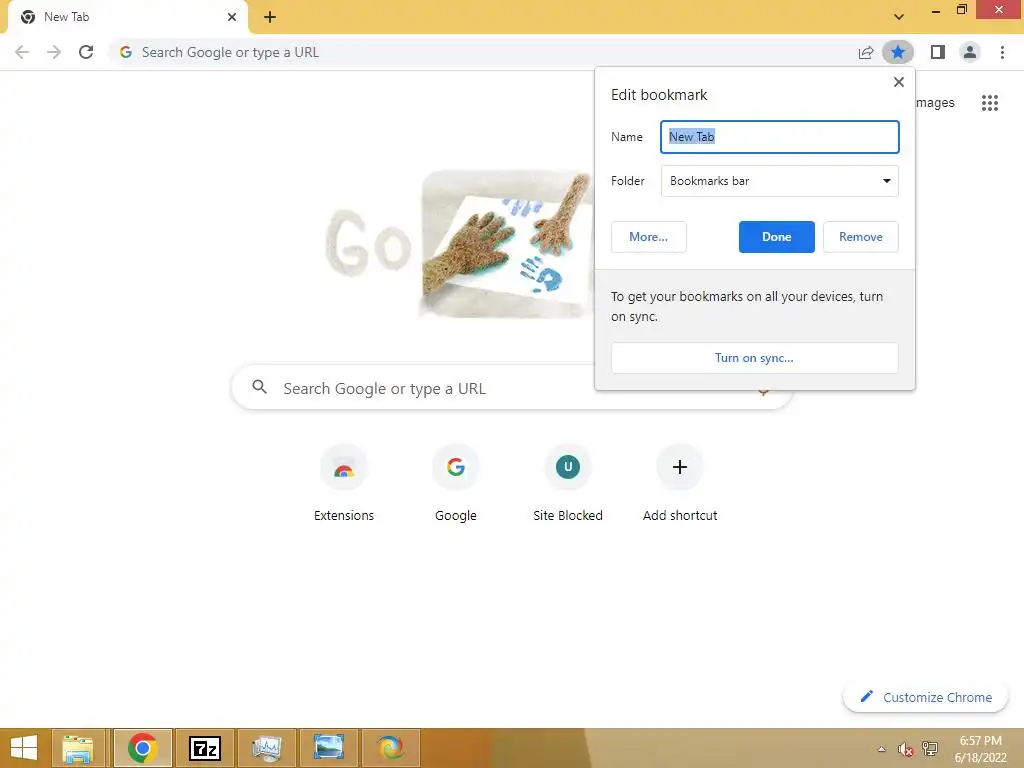Open the Extensions shortcut
Viewport: 1024px width, 768px height.
click(x=344, y=484)
